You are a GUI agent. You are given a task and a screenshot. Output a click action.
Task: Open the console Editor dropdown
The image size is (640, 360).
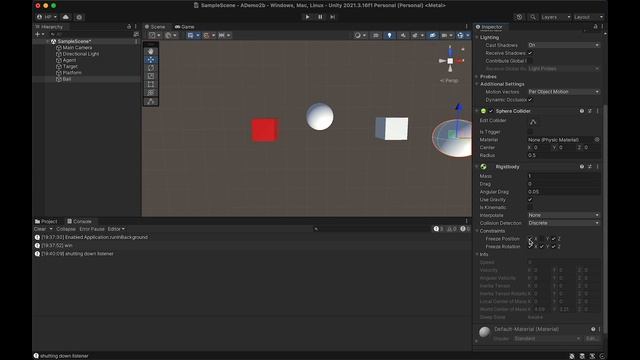click(x=116, y=229)
